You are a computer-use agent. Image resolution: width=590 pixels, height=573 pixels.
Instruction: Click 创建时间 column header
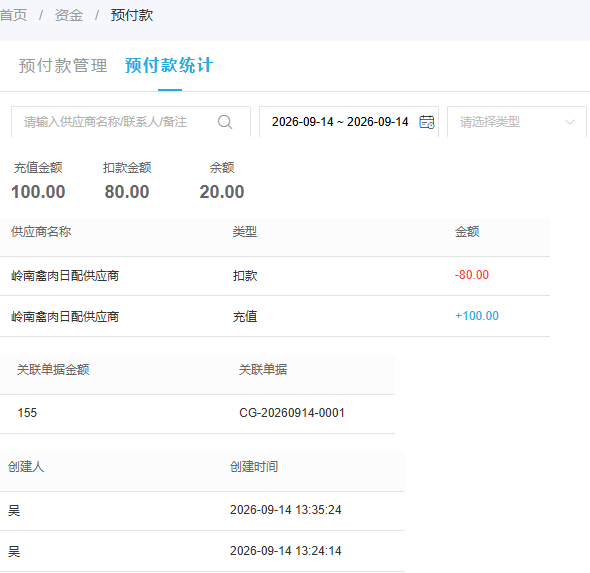click(254, 467)
